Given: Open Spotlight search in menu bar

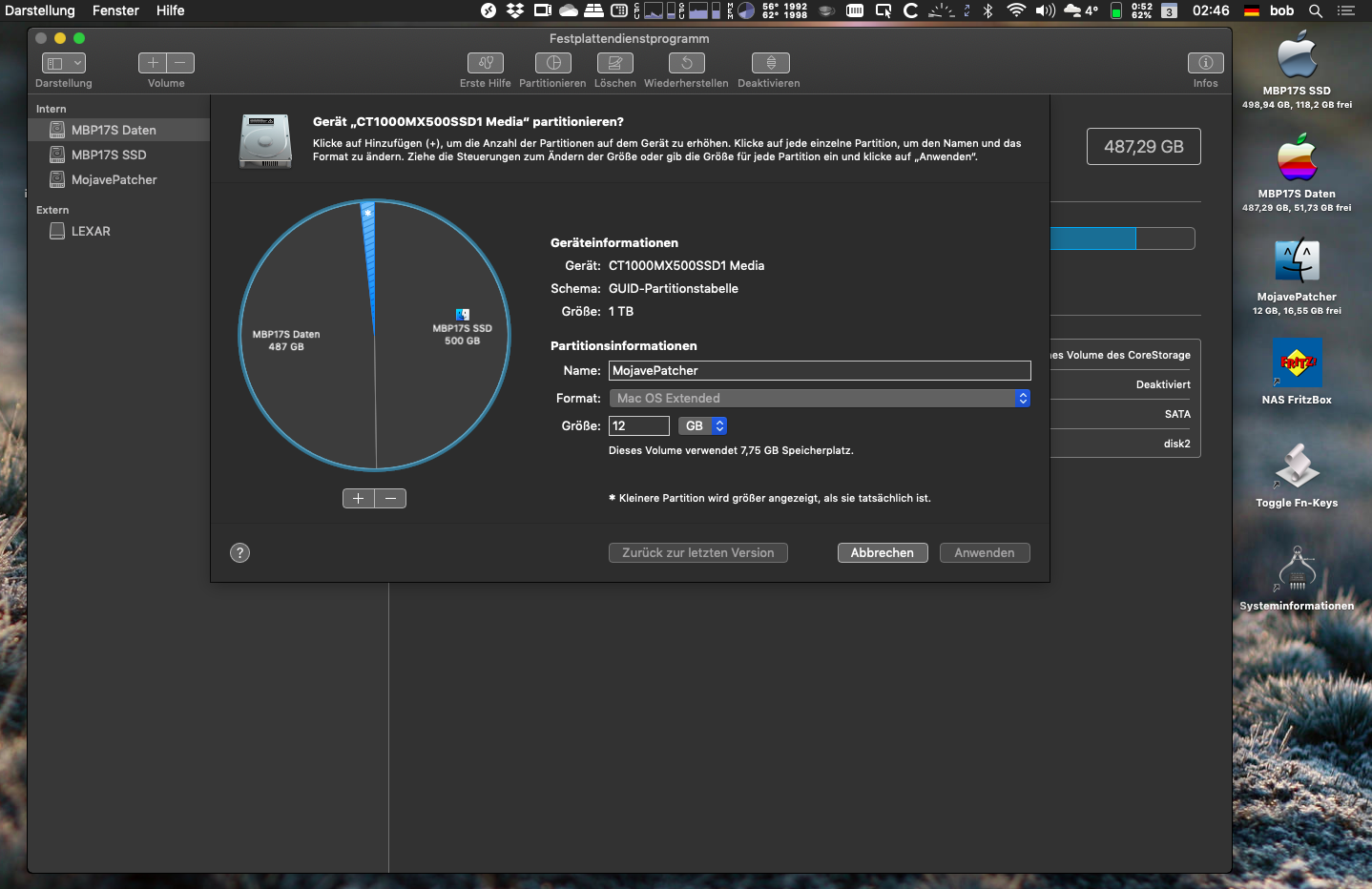Looking at the screenshot, I should [1316, 10].
